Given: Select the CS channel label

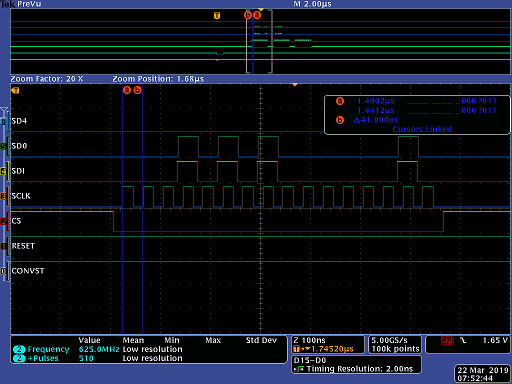Looking at the screenshot, I should coord(16,221).
